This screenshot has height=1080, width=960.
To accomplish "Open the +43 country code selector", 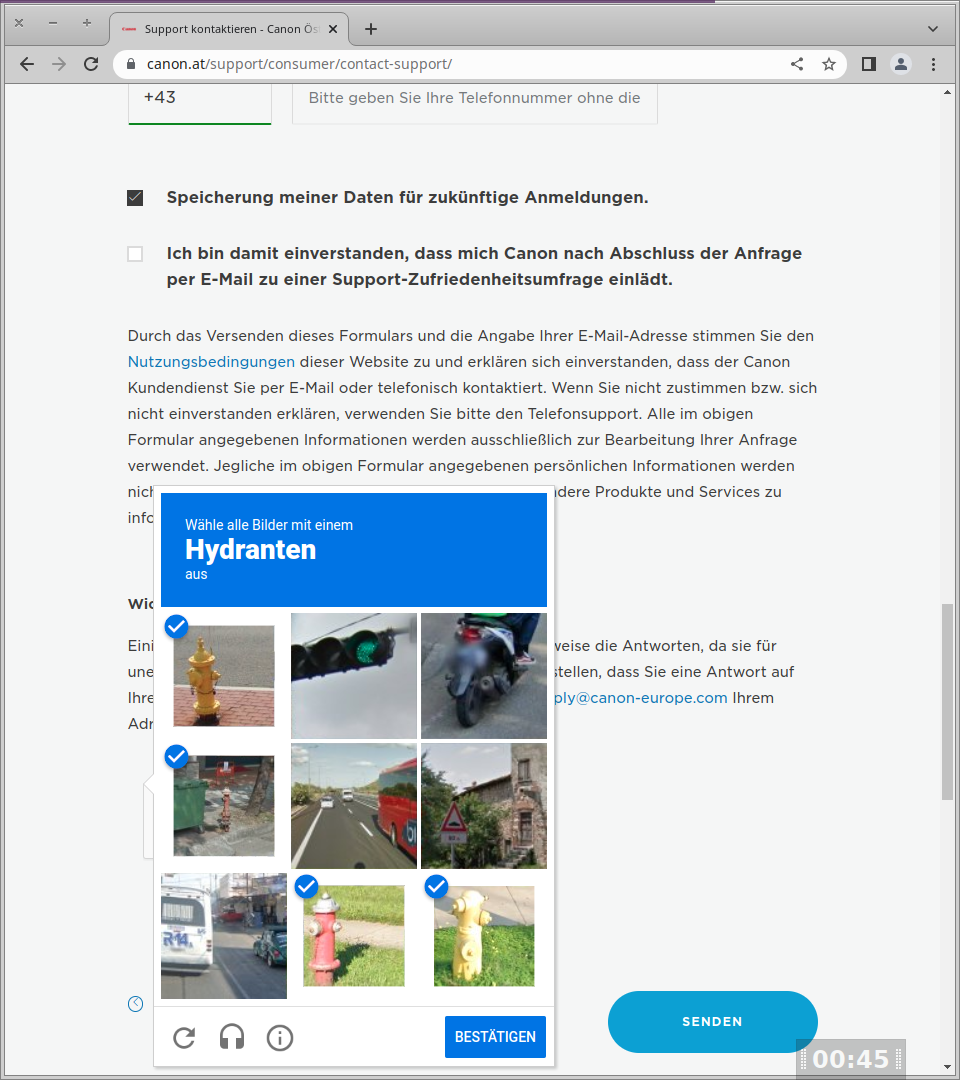I will point(199,99).
